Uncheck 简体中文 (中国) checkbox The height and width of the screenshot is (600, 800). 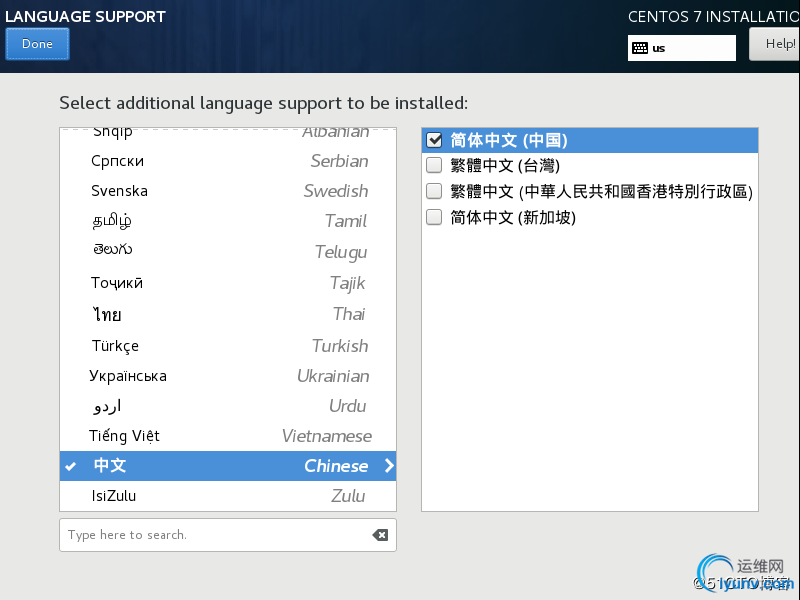click(434, 139)
